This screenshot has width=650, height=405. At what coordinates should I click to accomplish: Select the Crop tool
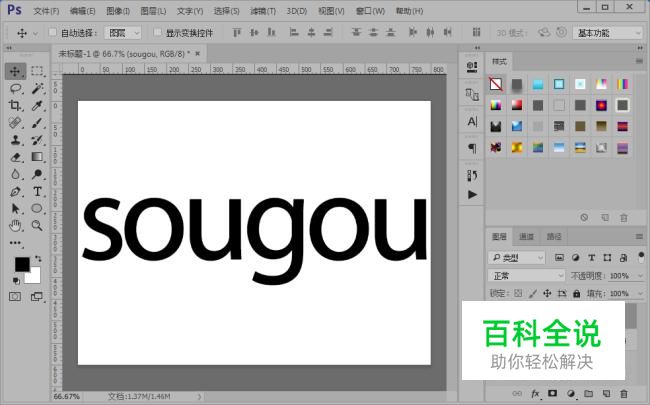15,105
